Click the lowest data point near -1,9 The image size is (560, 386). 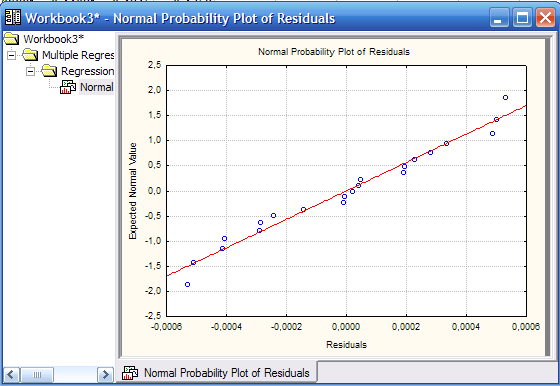tap(188, 285)
